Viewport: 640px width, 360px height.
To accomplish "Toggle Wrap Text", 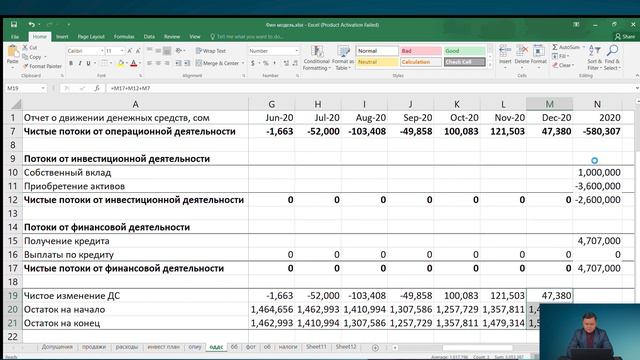I will click(211, 51).
